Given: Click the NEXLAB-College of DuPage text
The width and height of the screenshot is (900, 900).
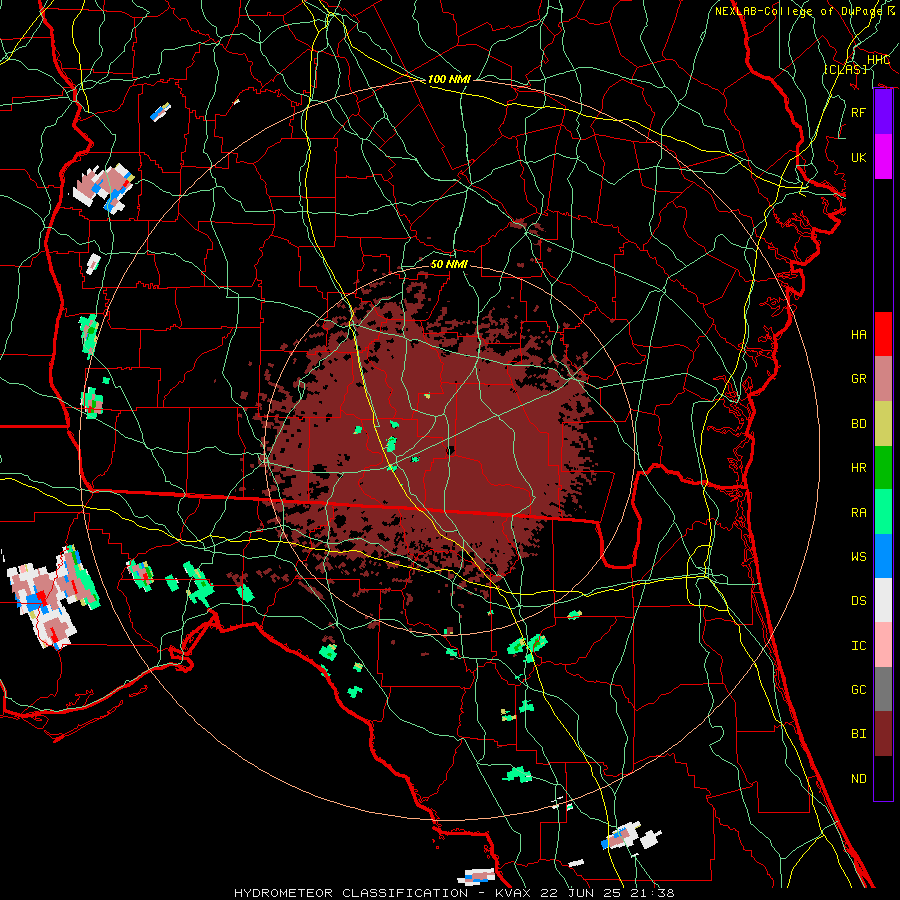Looking at the screenshot, I should pyautogui.click(x=798, y=11).
